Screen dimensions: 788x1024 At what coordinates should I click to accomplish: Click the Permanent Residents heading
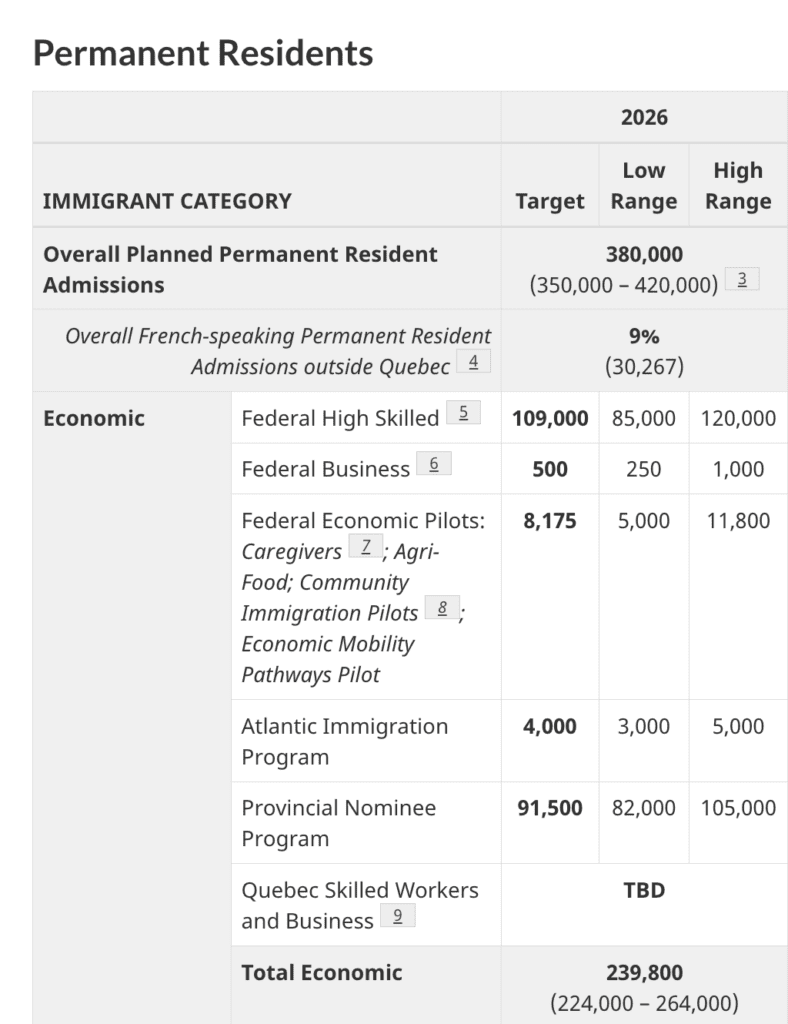(203, 53)
